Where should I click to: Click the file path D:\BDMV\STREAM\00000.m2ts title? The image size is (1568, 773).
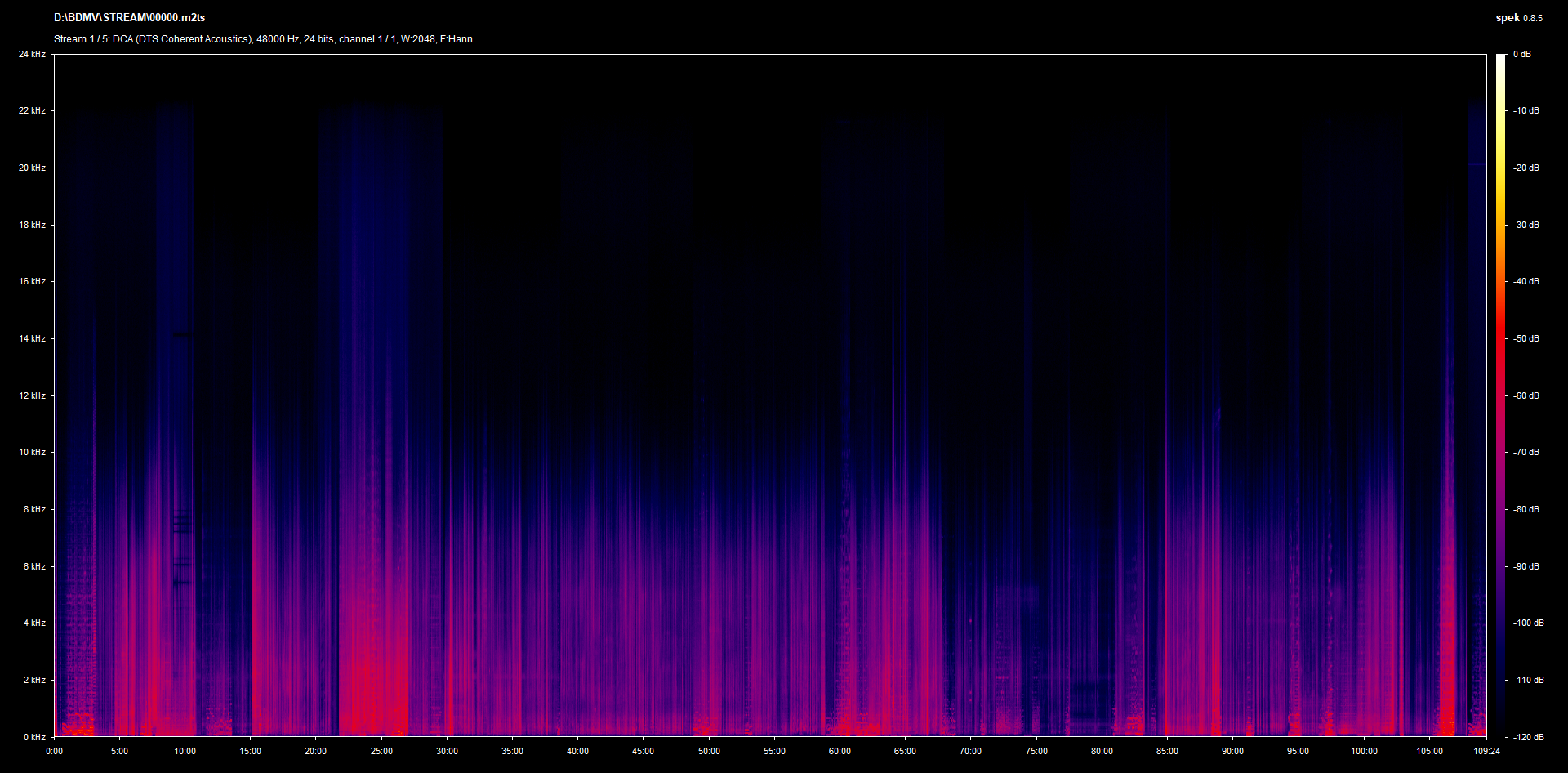tap(129, 17)
